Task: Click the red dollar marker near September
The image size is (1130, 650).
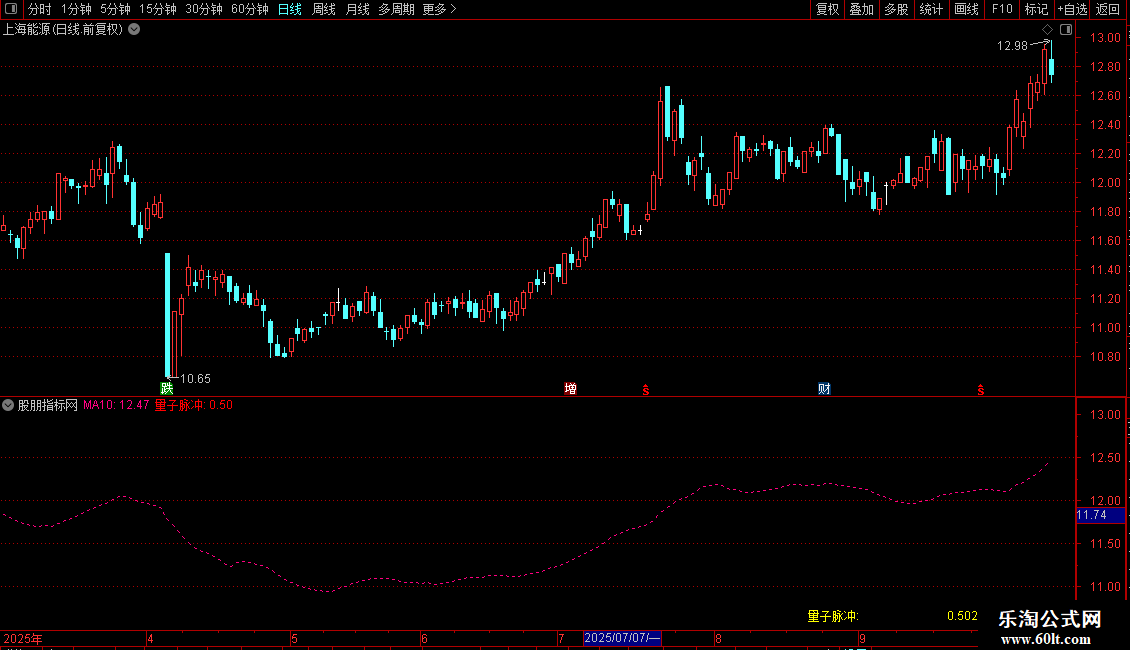Action: [x=981, y=390]
